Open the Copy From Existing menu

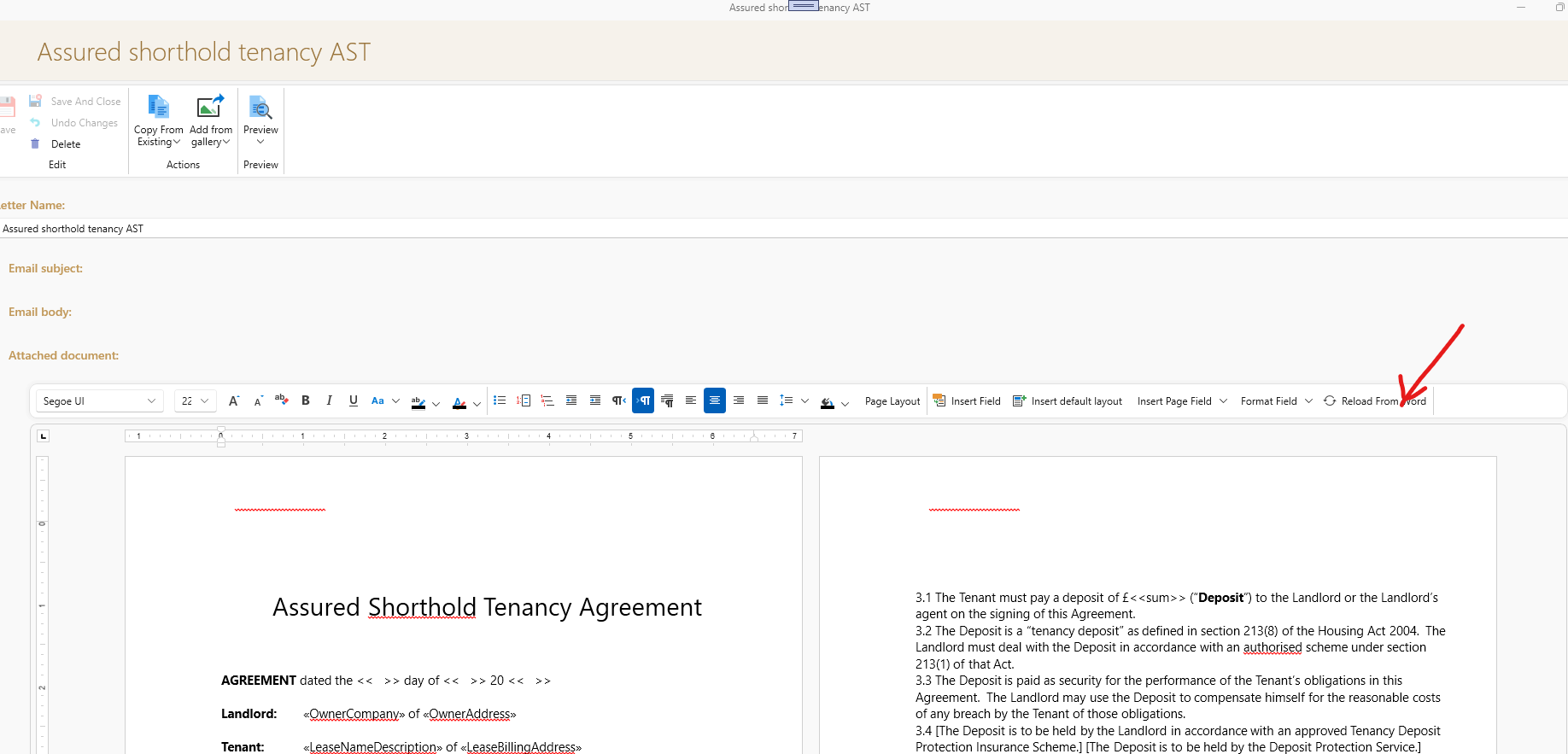pyautogui.click(x=159, y=121)
